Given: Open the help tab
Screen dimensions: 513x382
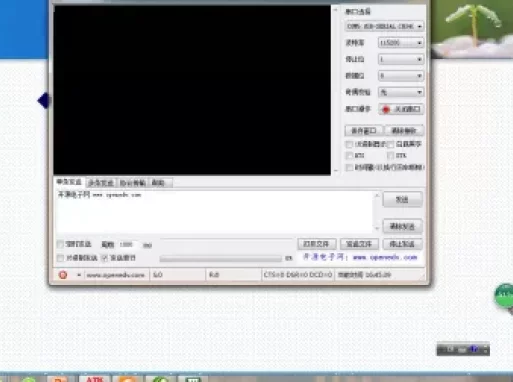Looking at the screenshot, I should pyautogui.click(x=158, y=183).
